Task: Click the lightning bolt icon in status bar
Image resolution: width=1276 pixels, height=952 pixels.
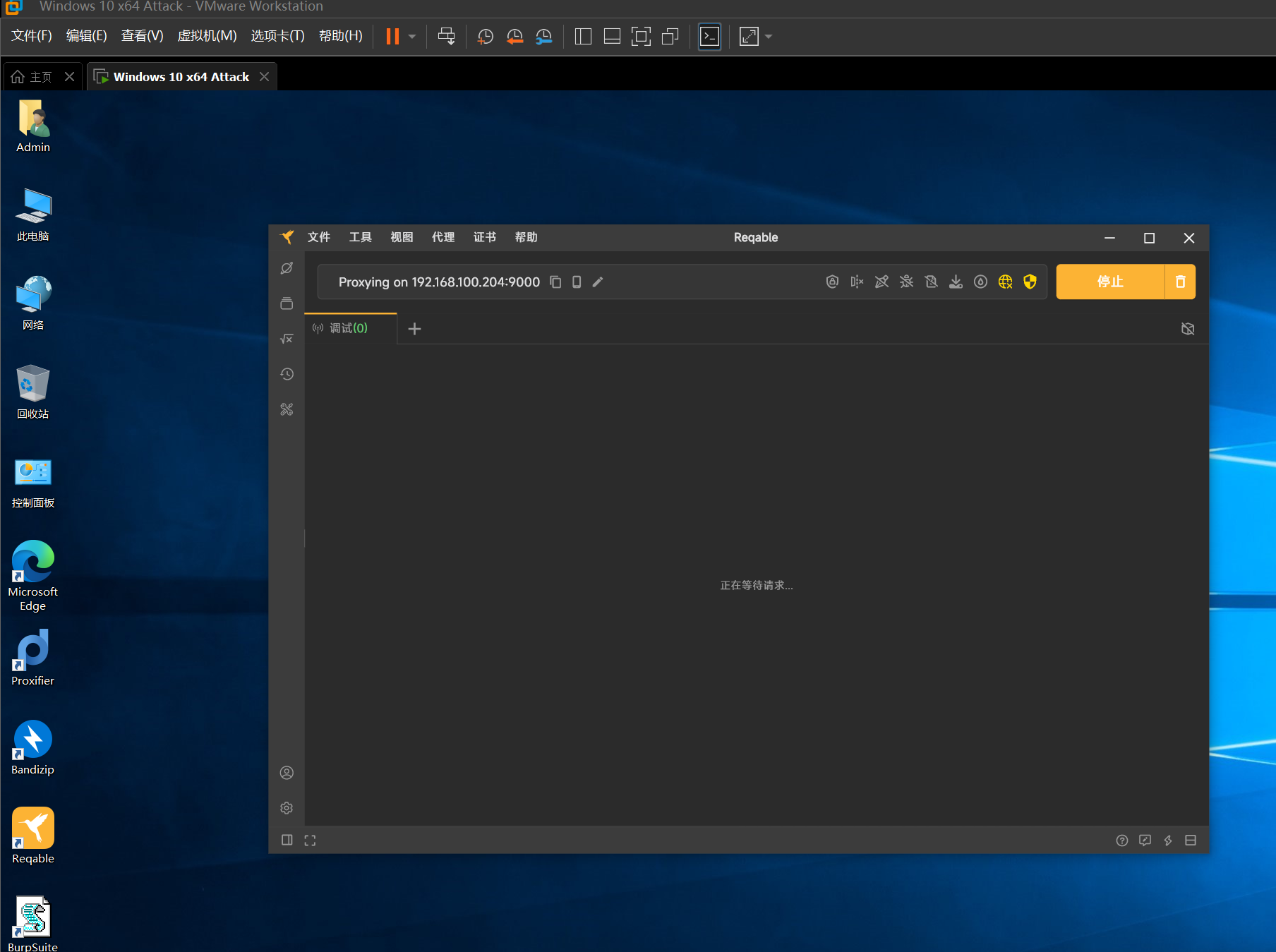Action: point(1168,840)
